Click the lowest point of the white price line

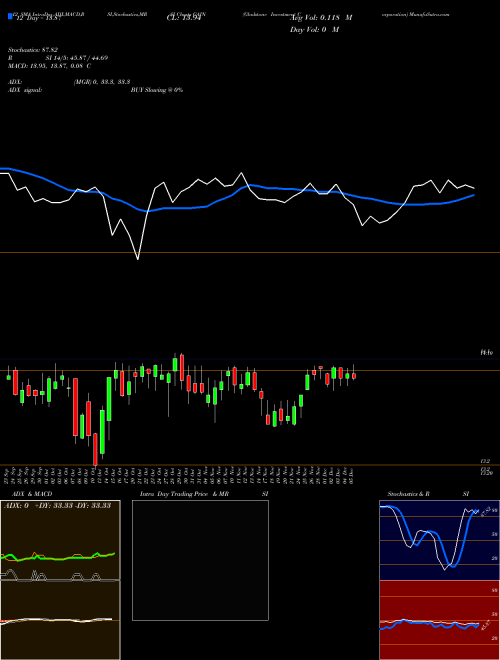coord(138,259)
